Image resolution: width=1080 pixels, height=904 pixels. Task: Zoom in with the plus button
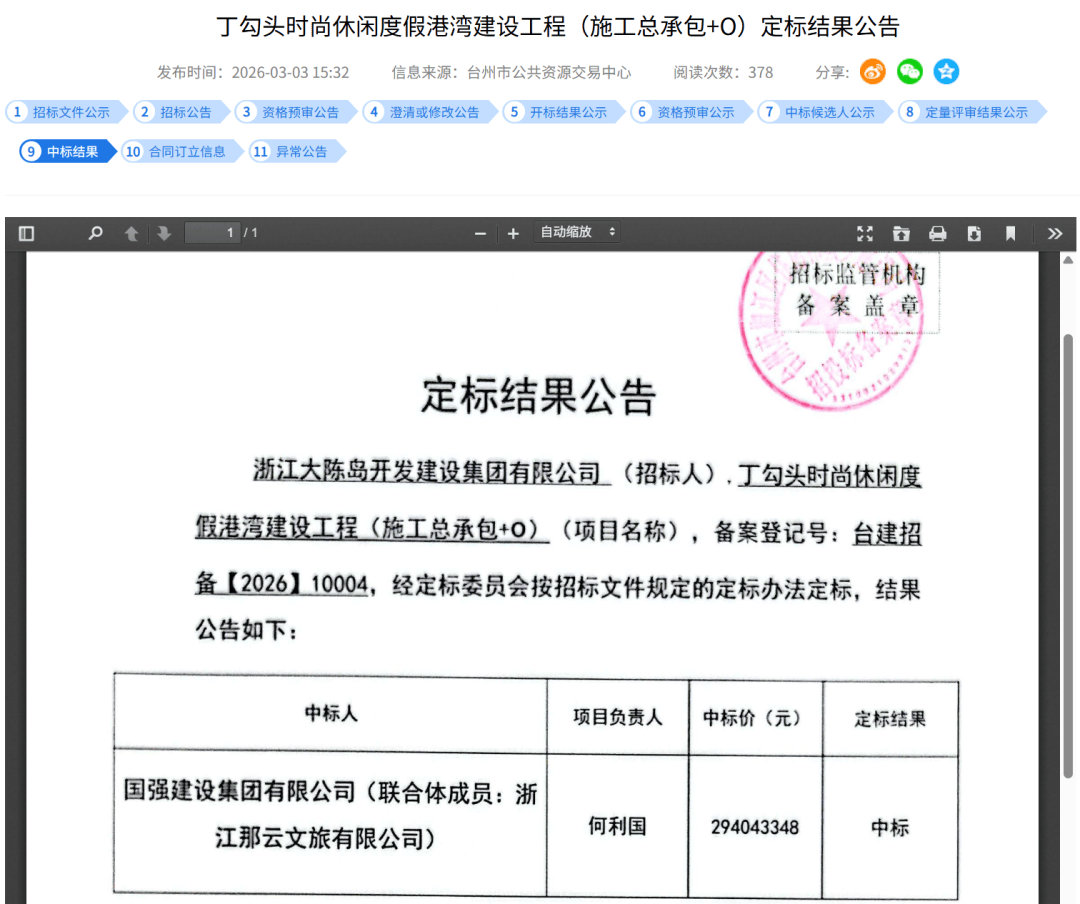pos(513,234)
